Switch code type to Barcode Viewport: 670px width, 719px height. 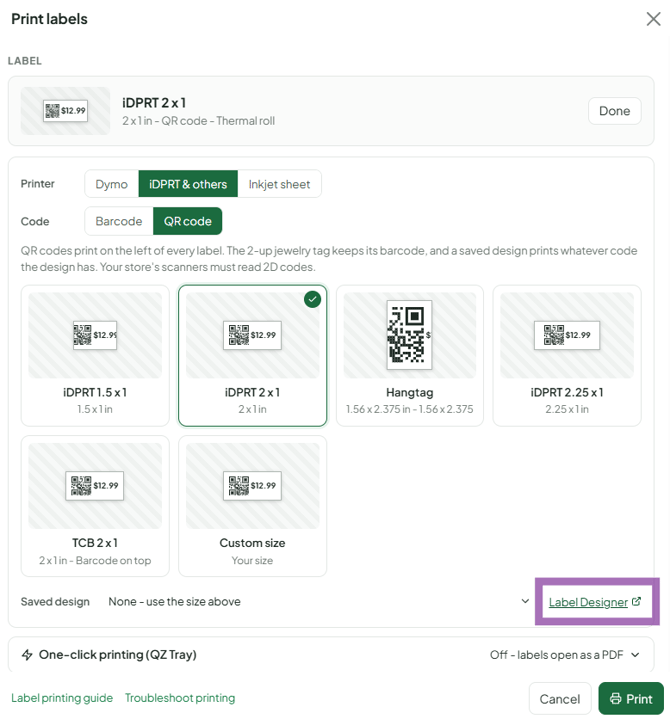click(x=119, y=221)
